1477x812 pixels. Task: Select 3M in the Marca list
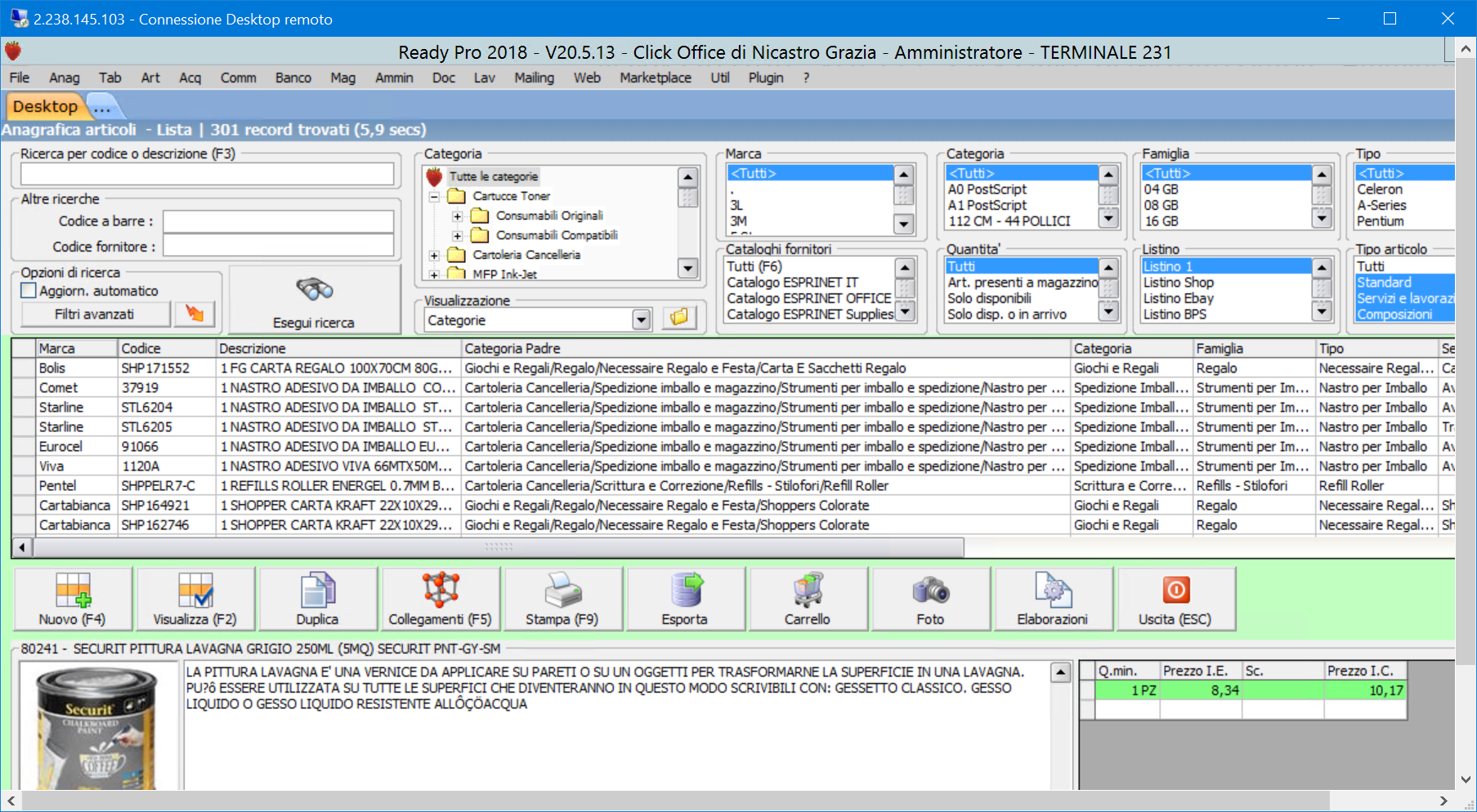[739, 221]
